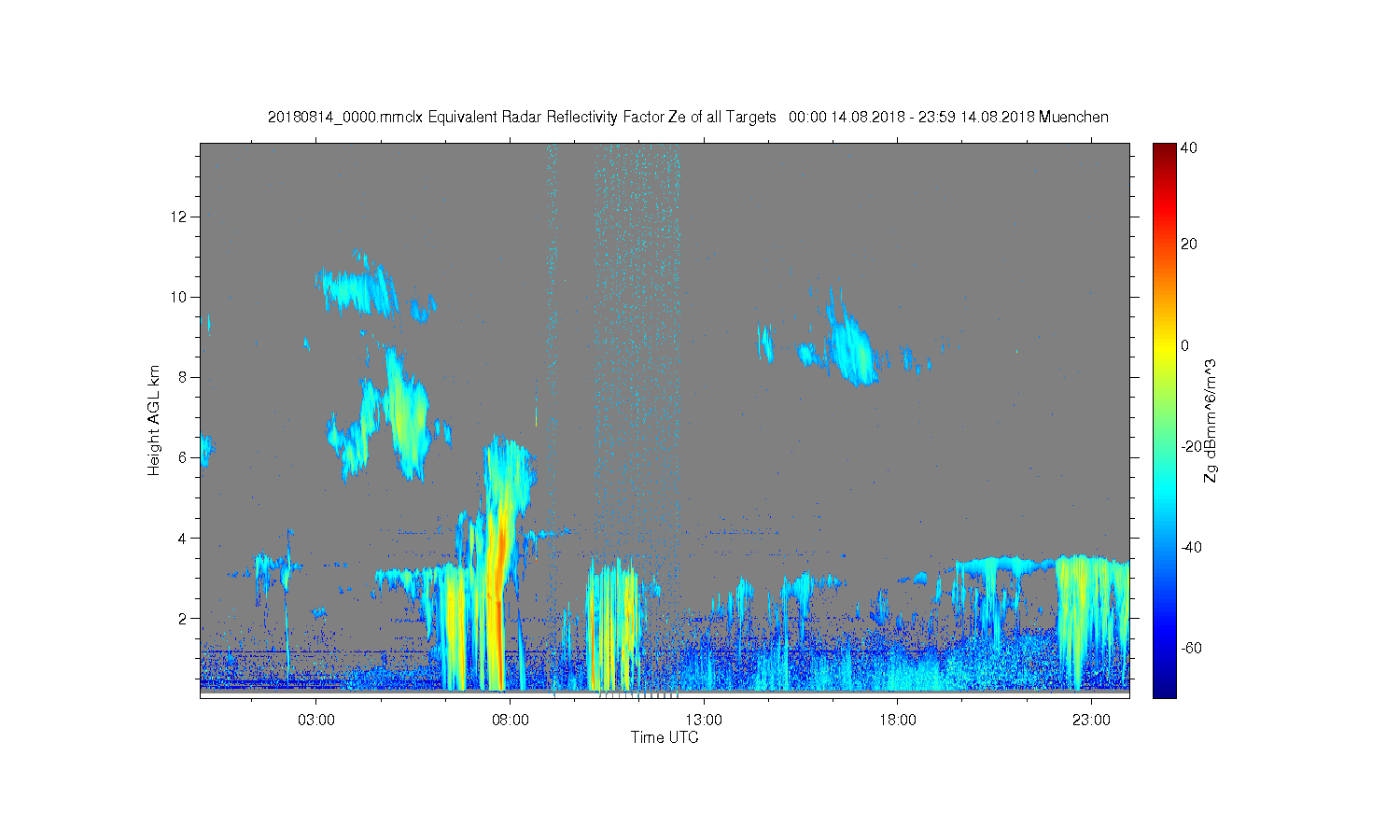Click the height tick label '12'

(x=179, y=217)
